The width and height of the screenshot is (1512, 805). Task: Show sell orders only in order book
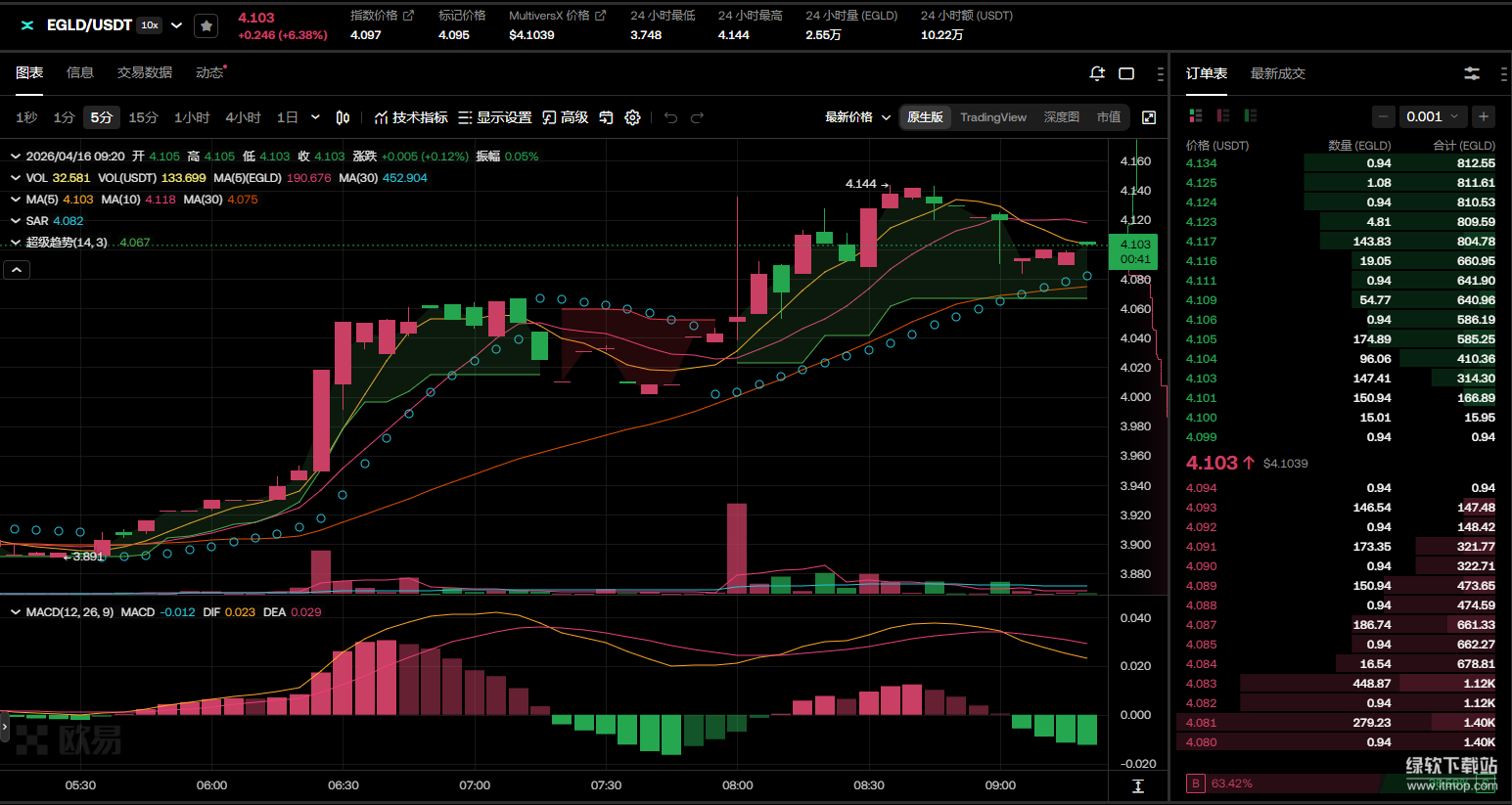coord(1222,115)
